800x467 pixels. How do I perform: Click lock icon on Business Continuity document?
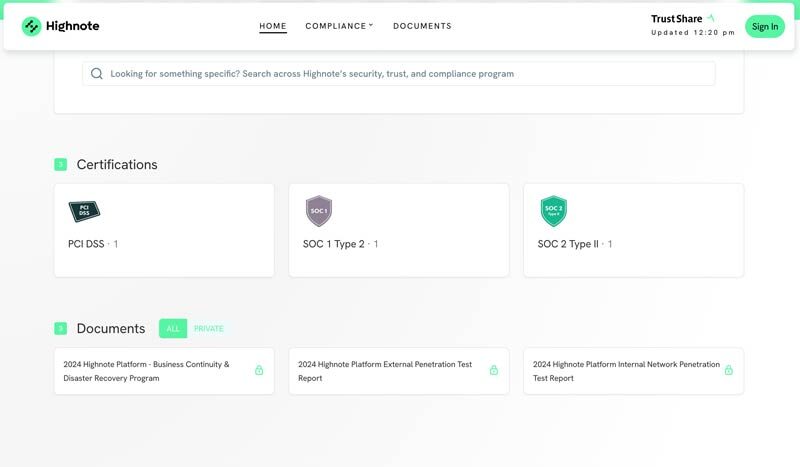pyautogui.click(x=259, y=370)
